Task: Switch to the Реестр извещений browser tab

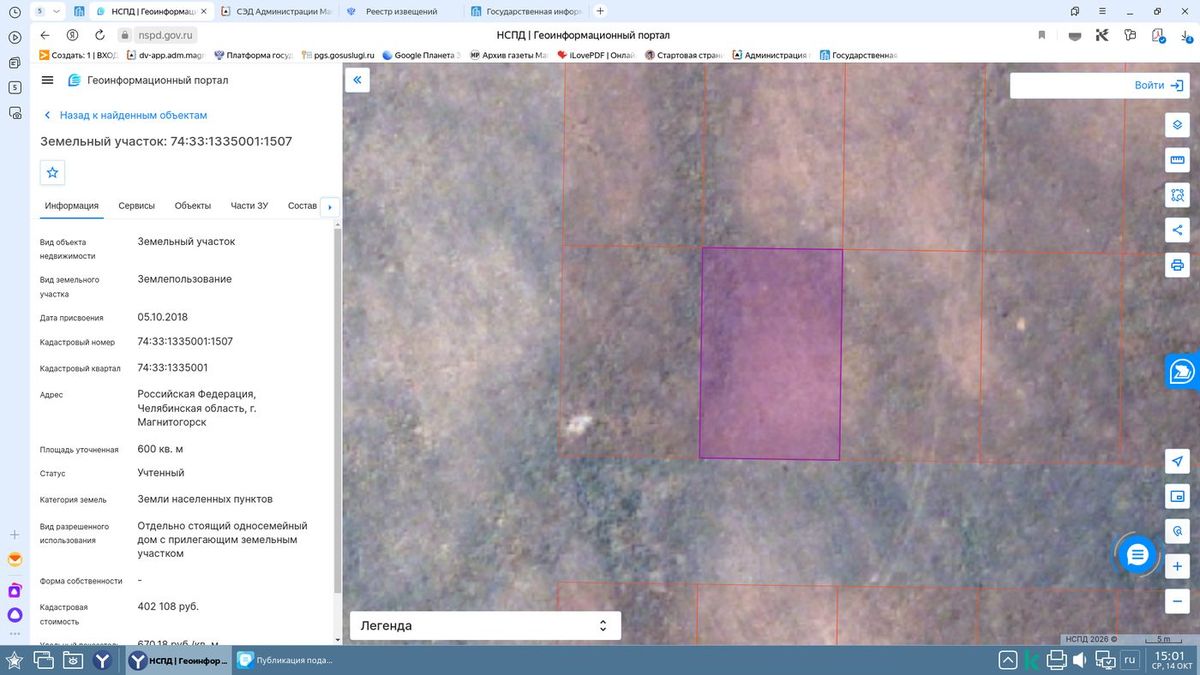Action: [401, 11]
